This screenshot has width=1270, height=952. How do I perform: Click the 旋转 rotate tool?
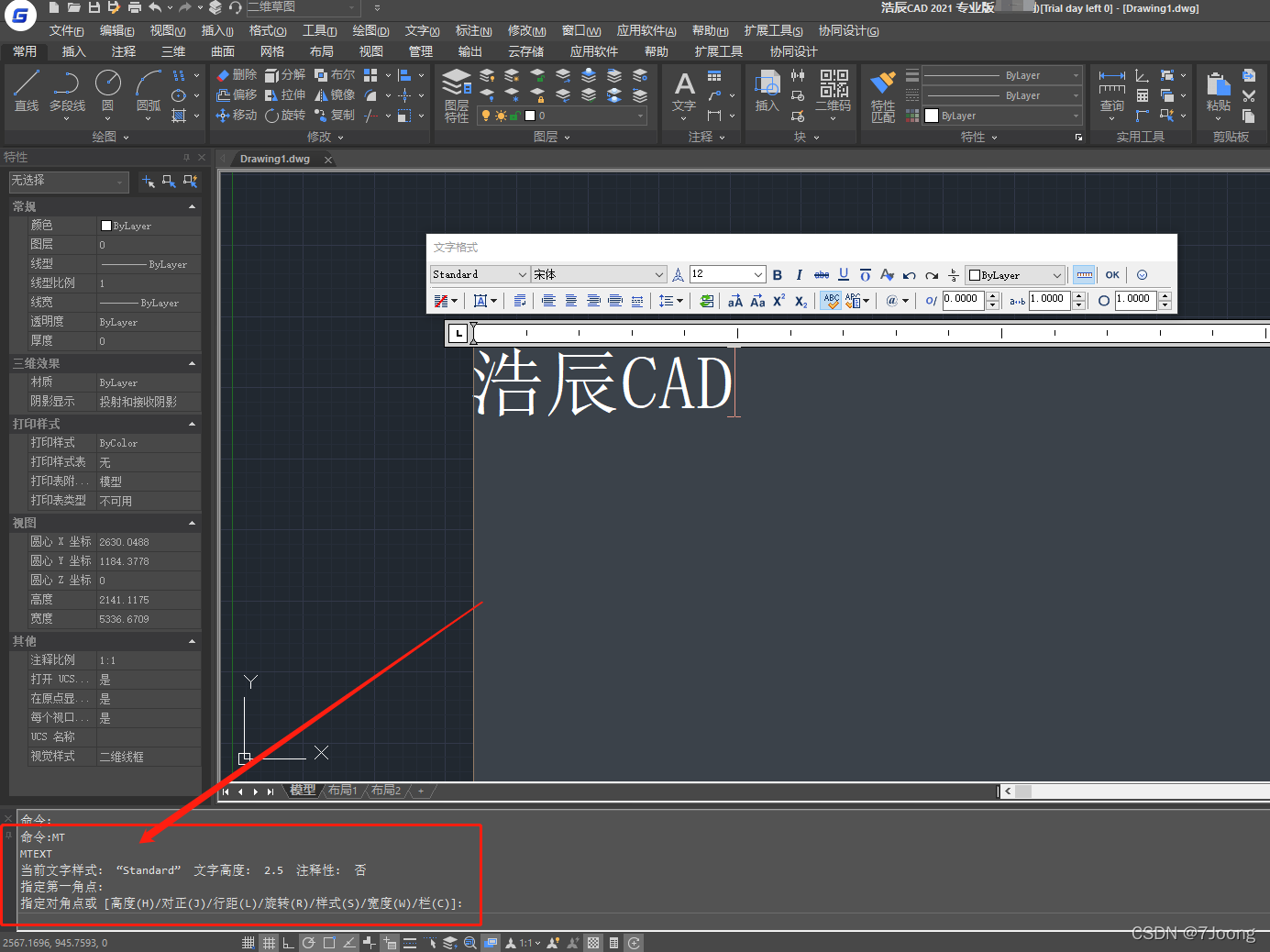coord(285,115)
